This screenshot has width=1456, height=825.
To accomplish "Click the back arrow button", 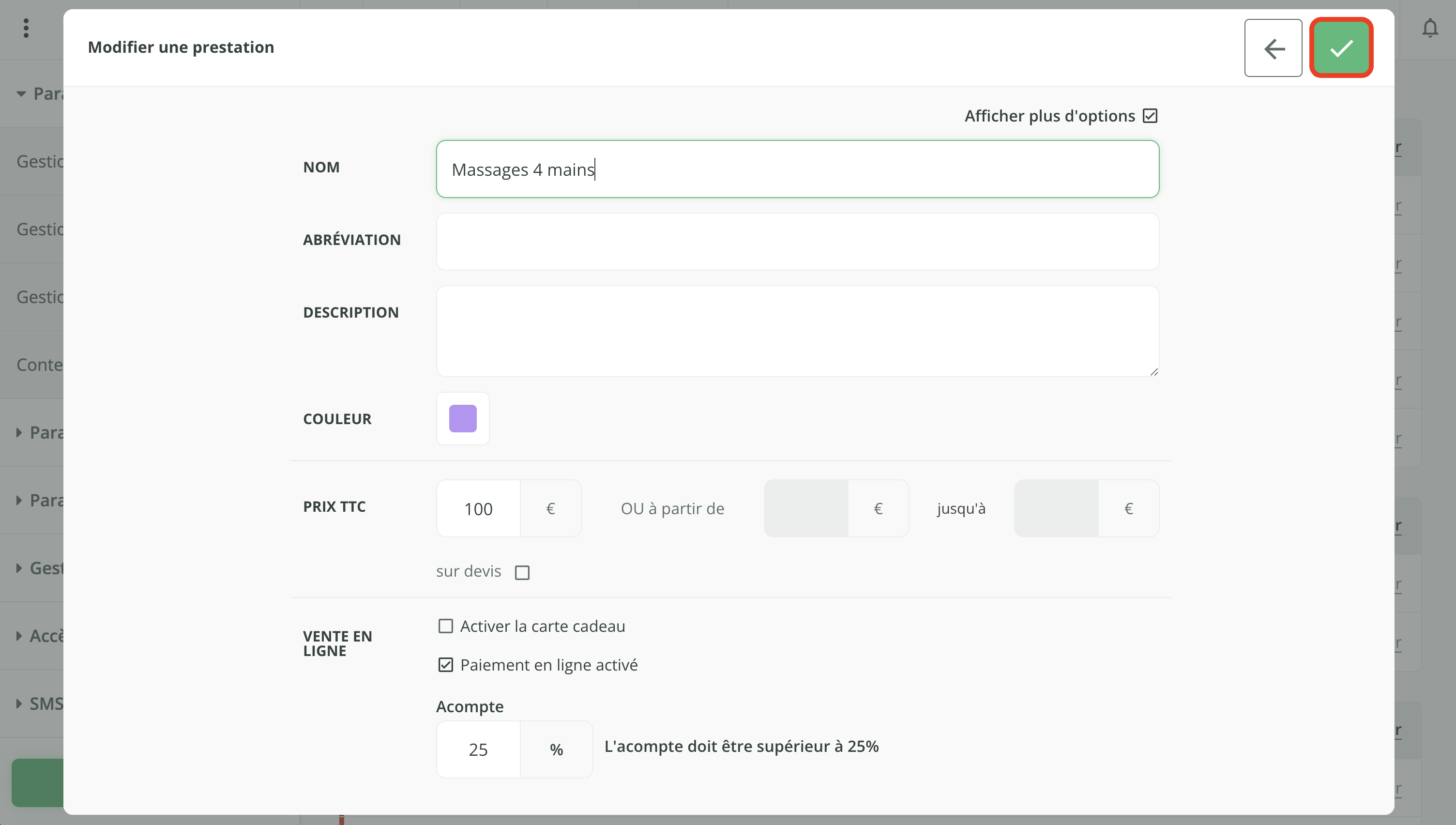I will pos(1273,47).
